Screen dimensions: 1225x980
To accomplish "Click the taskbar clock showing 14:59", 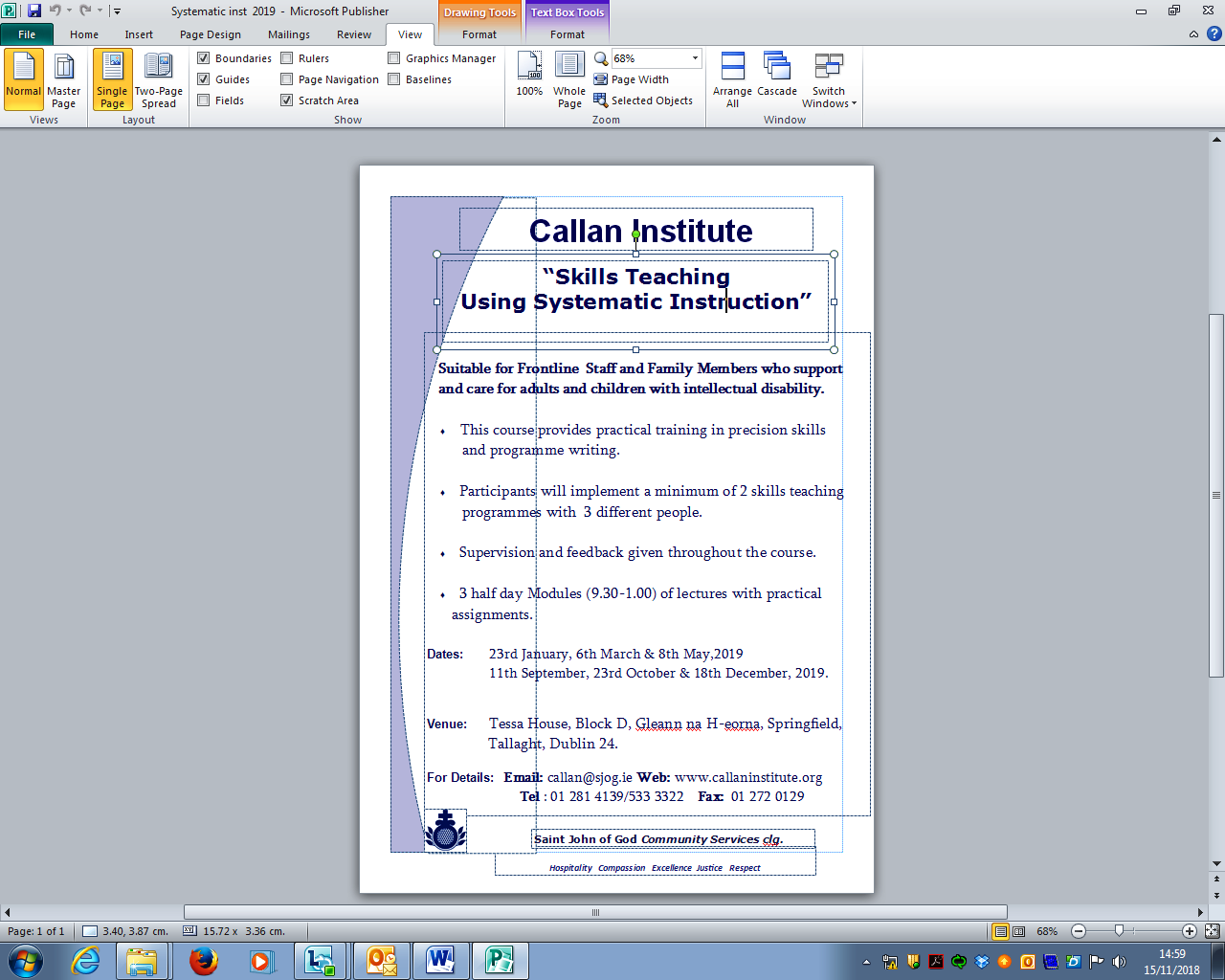I will pyautogui.click(x=1171, y=962).
